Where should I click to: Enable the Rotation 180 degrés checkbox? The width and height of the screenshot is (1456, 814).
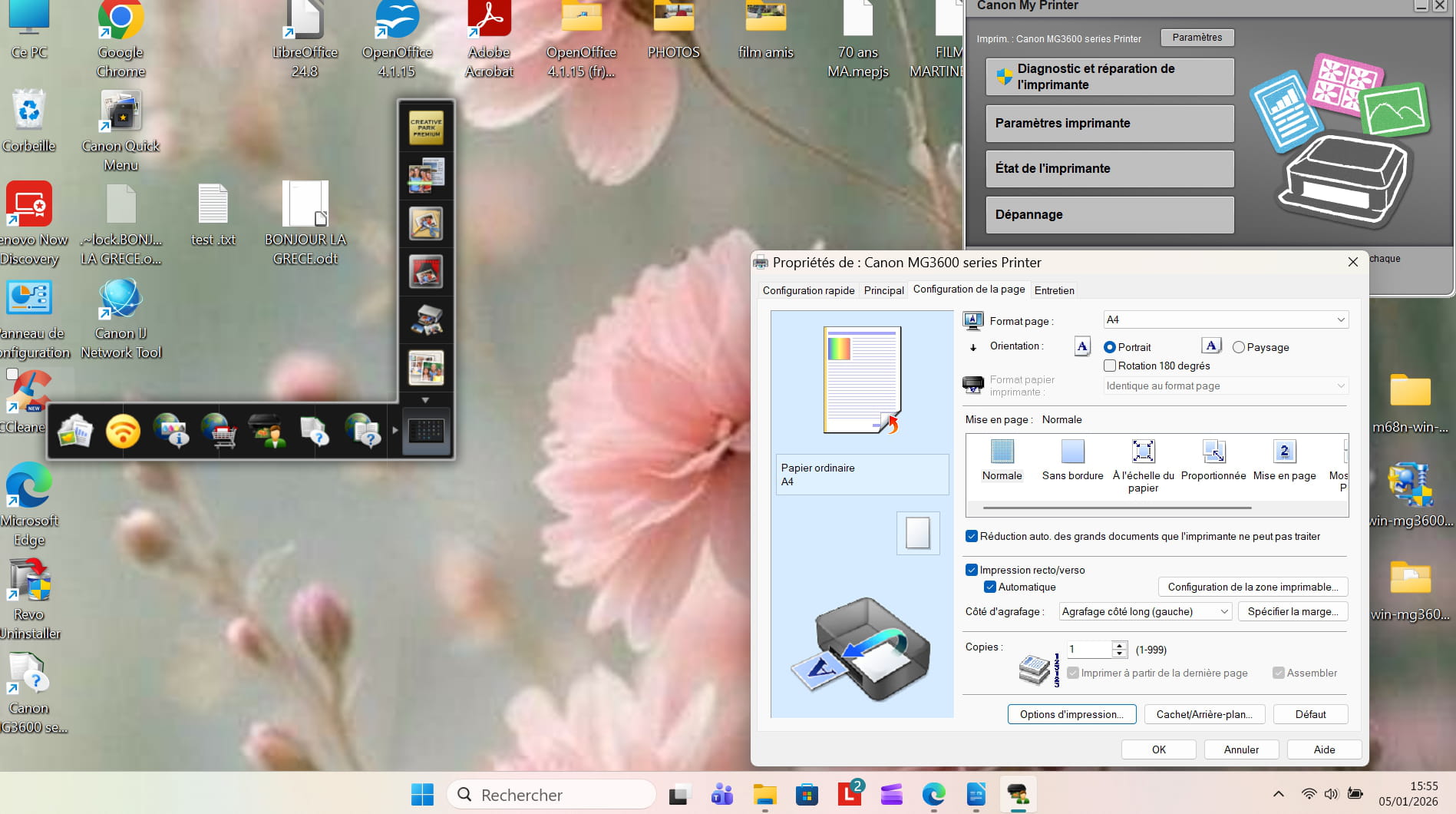[1110, 366]
